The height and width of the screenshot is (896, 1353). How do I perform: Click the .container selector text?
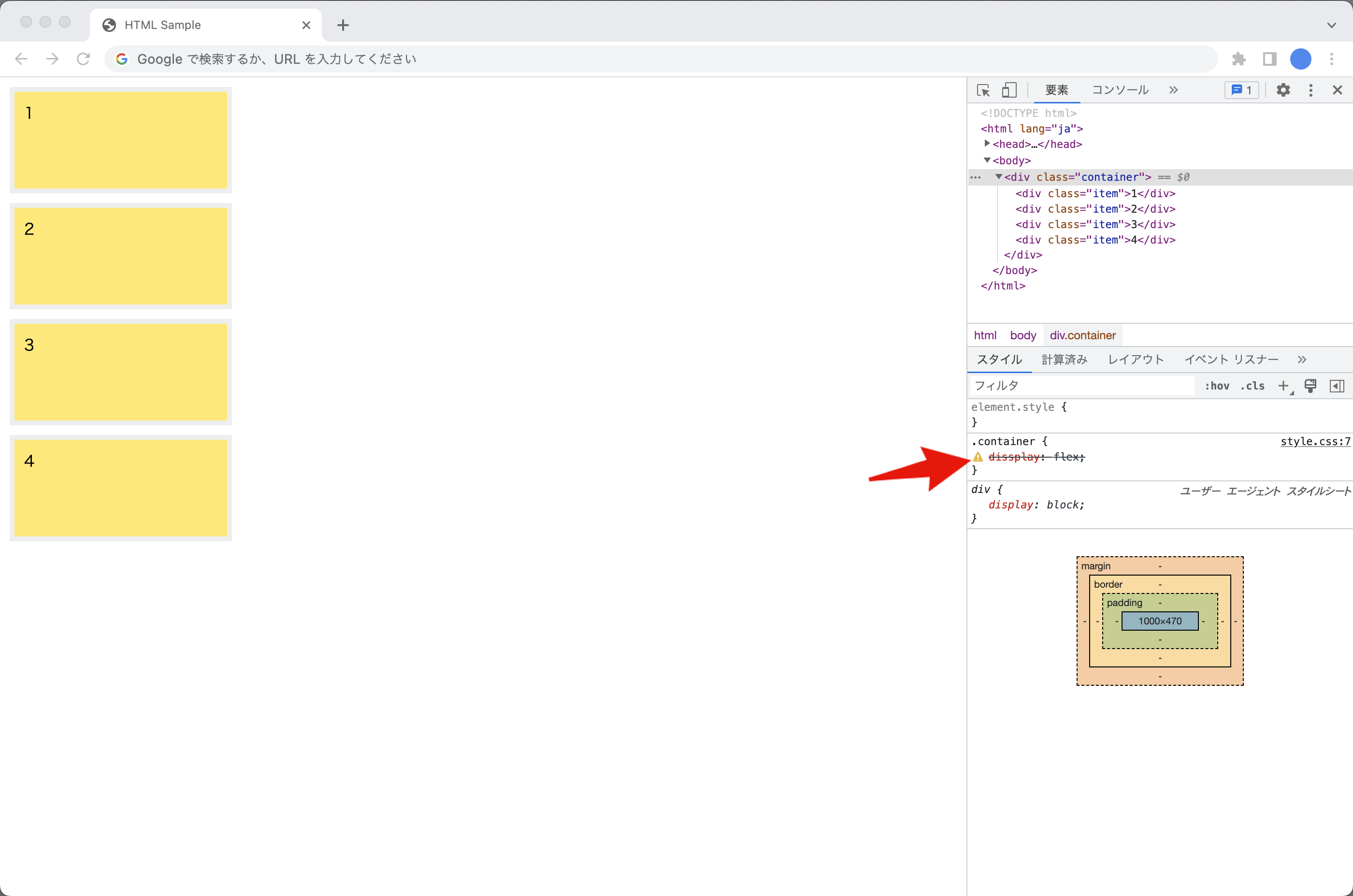[x=1003, y=441]
